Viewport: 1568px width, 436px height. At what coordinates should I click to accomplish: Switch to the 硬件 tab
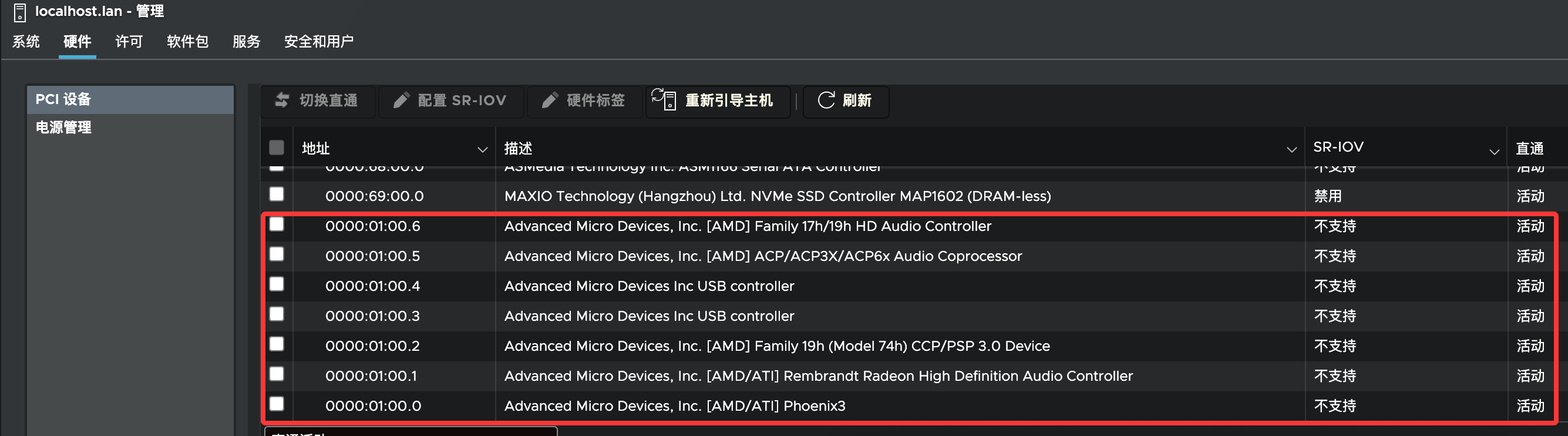(78, 41)
